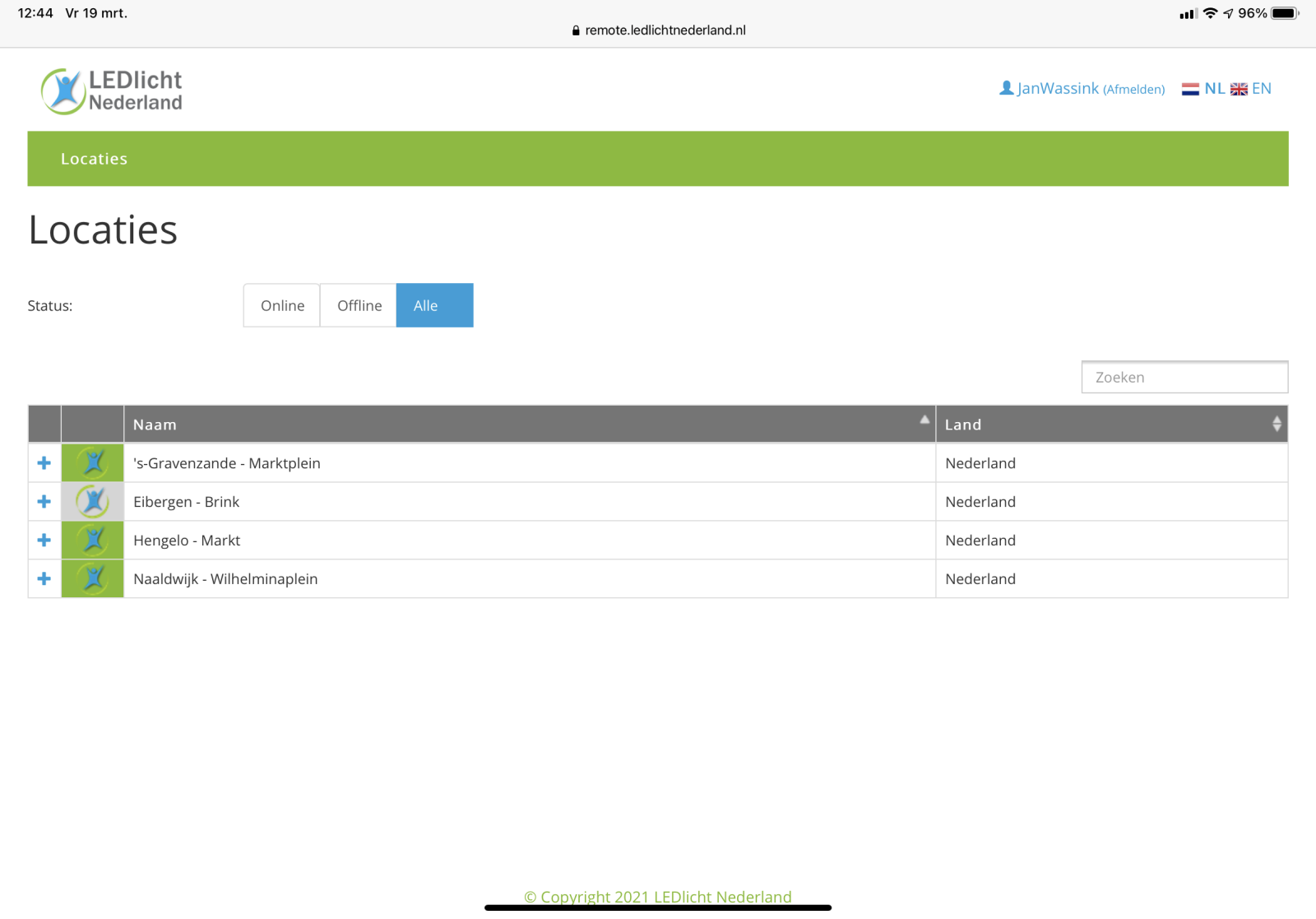
Task: Open the Locaties menu item
Action: (x=94, y=159)
